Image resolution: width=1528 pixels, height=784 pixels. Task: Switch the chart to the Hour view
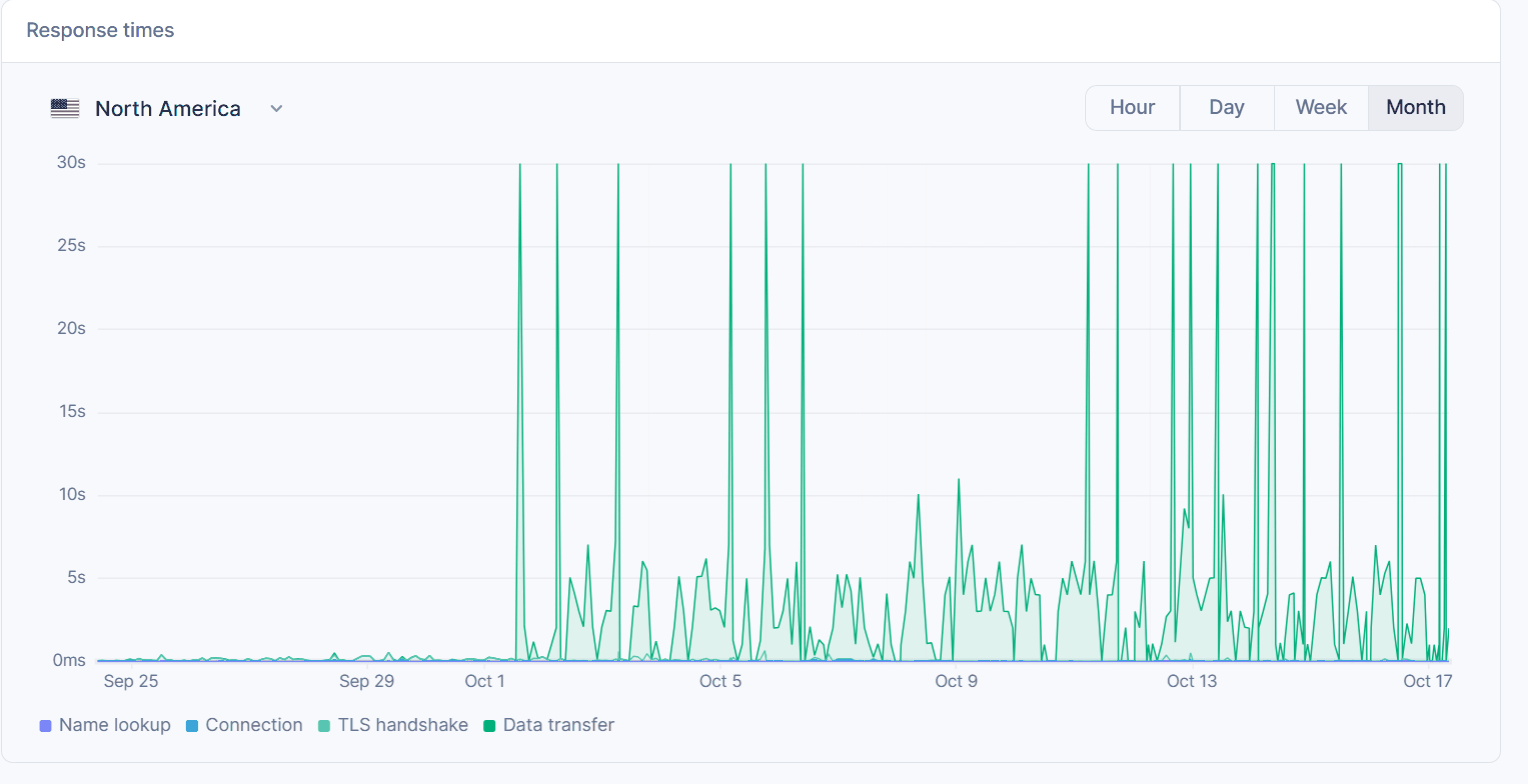1132,108
